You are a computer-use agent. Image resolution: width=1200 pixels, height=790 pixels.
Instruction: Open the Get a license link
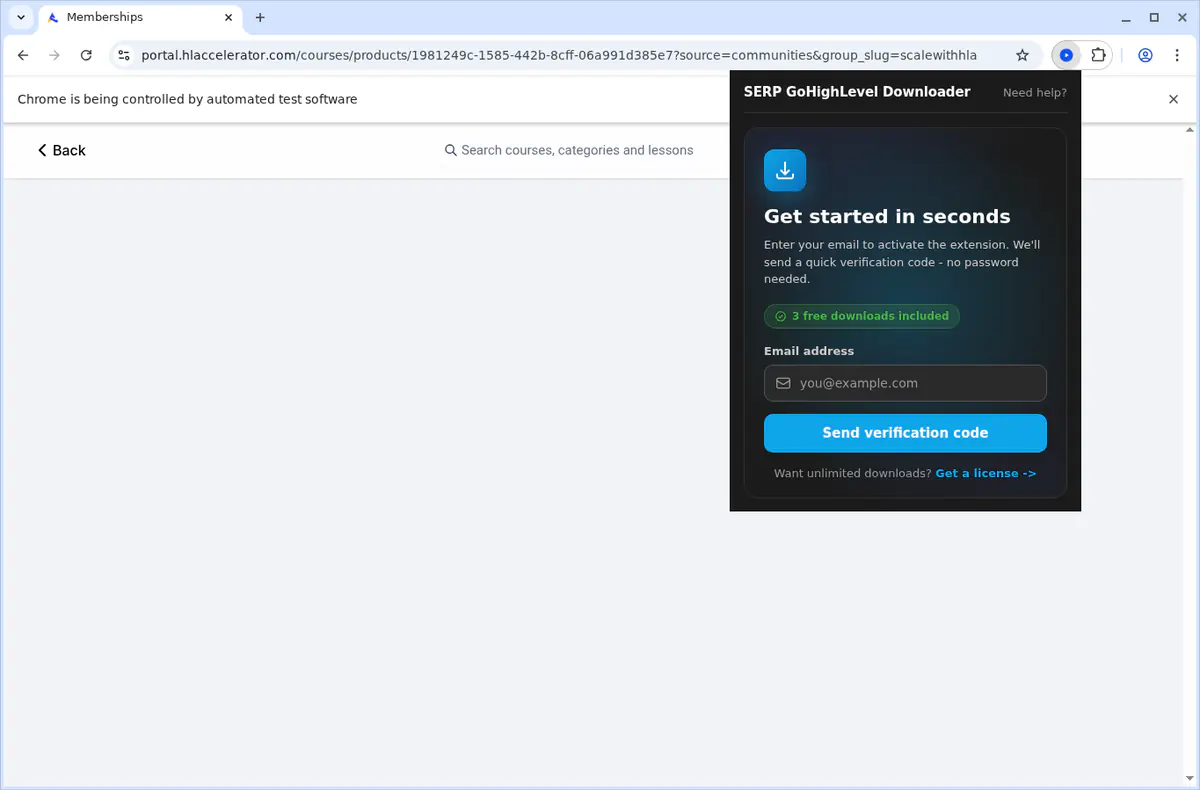(986, 473)
